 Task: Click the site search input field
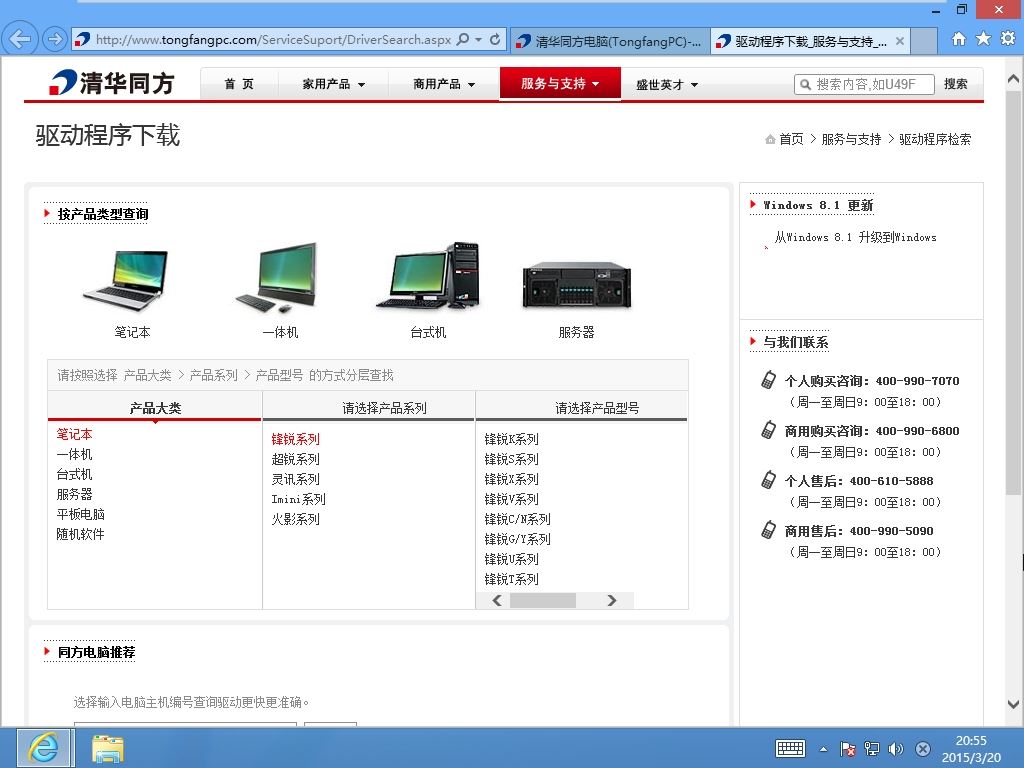(x=865, y=84)
